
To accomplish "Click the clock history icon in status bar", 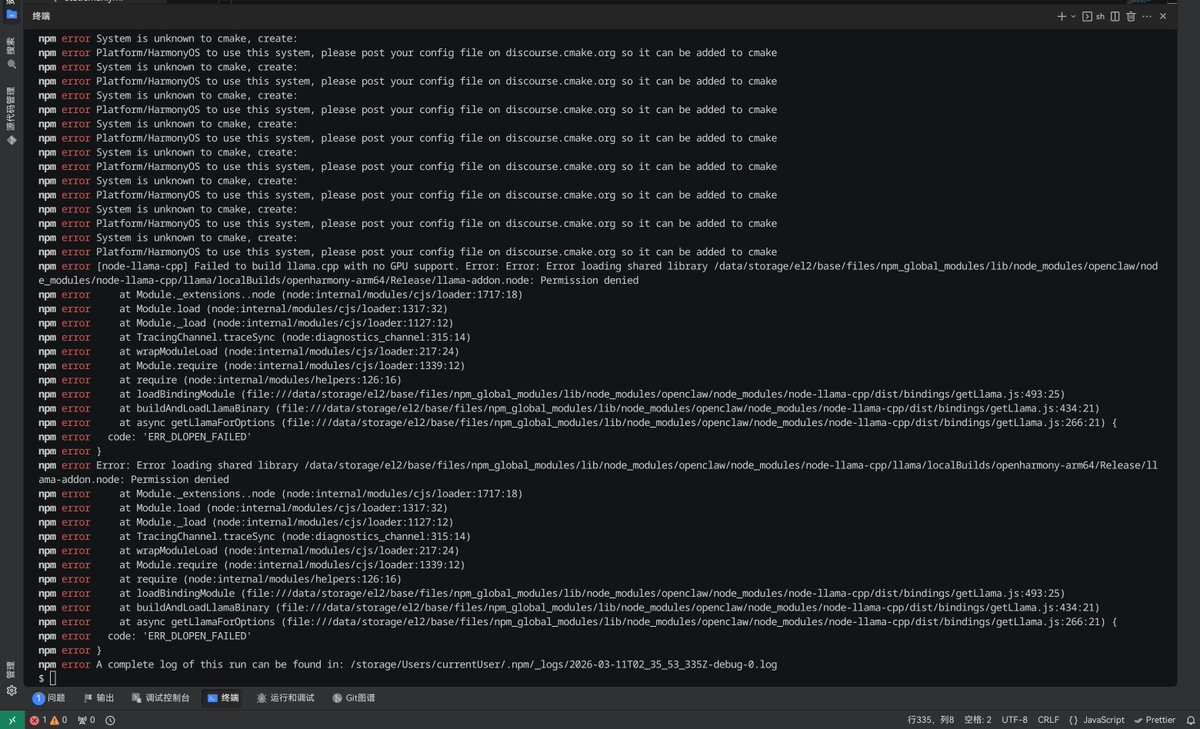I will [x=110, y=720].
